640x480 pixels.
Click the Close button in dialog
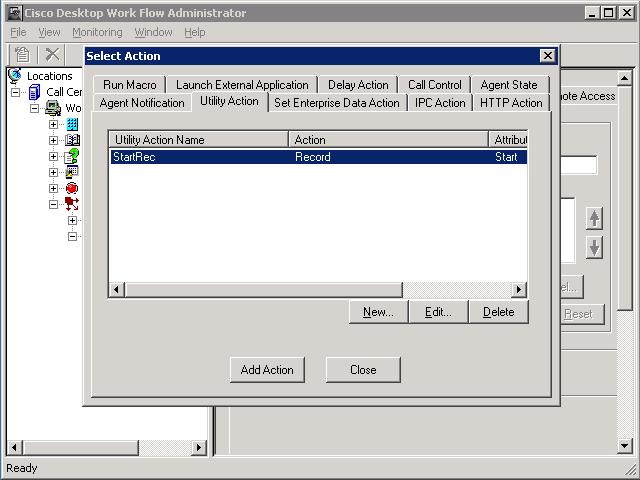point(363,370)
